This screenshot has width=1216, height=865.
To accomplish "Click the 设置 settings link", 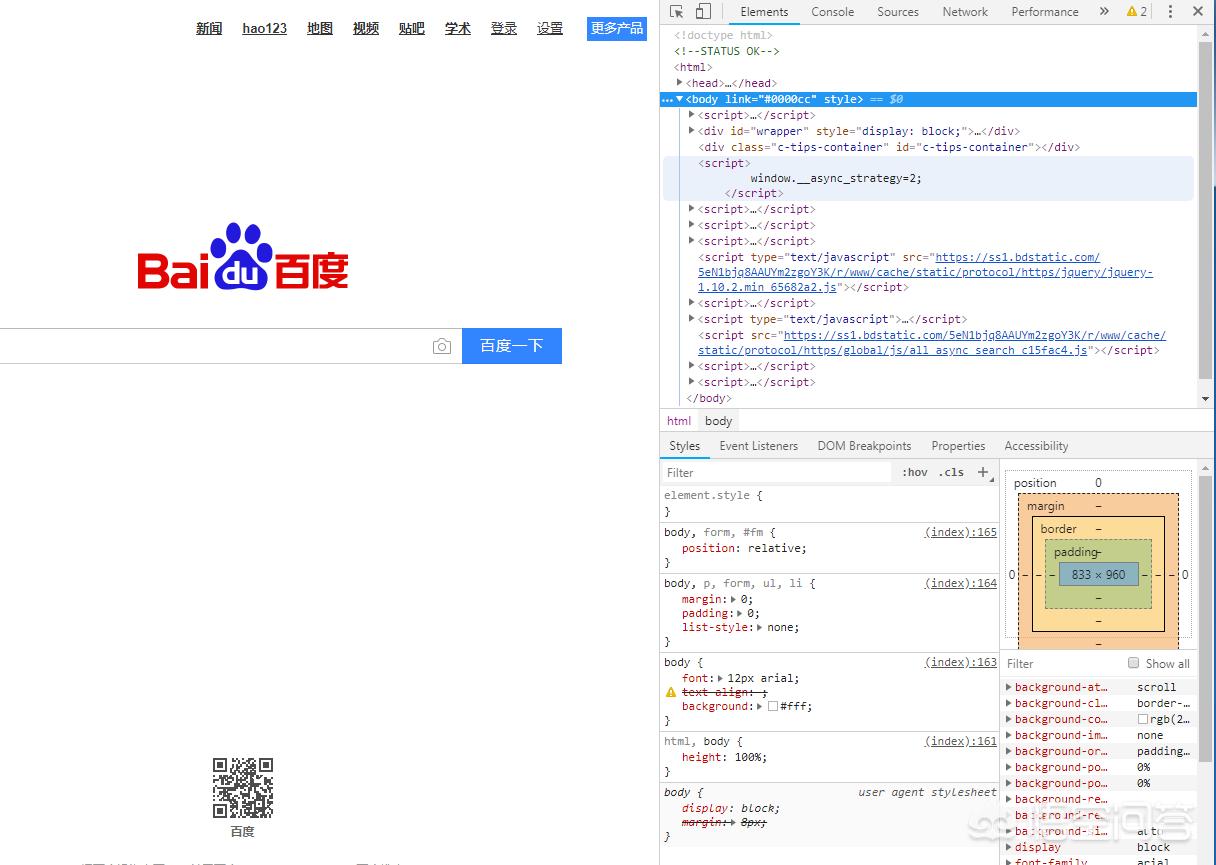I will (x=550, y=28).
